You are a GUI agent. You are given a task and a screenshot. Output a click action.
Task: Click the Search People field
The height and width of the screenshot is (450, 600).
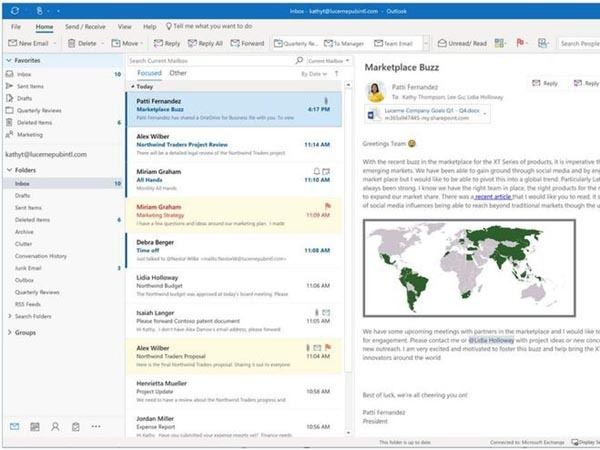coord(579,43)
